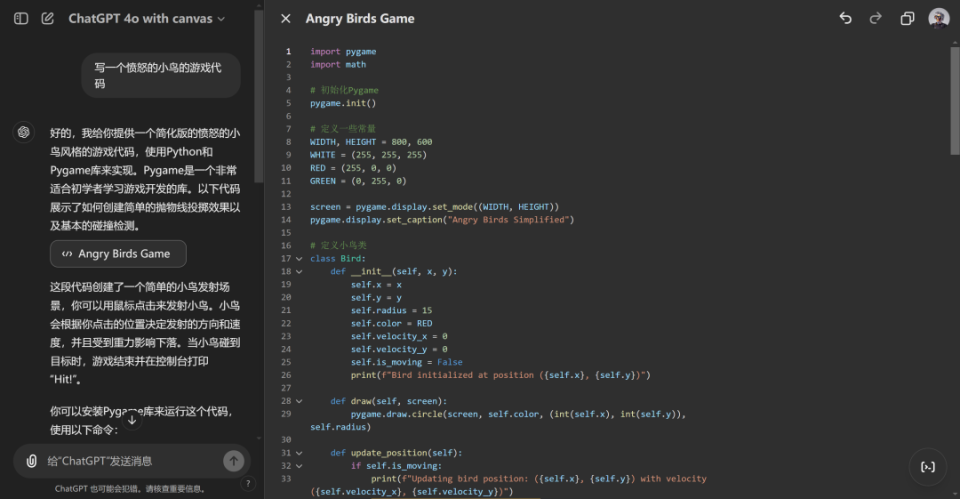960x499 pixels.
Task: Start a new chat with pencil icon
Action: [47, 18]
